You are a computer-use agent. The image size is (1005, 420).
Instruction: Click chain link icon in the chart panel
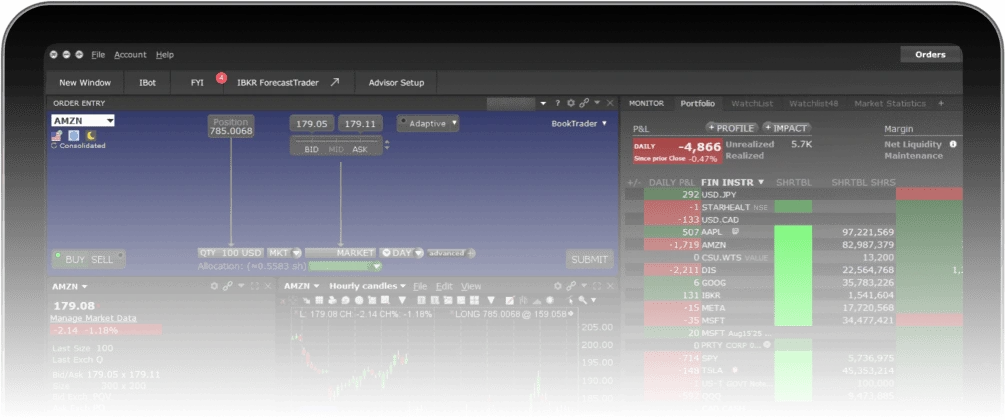(570, 286)
